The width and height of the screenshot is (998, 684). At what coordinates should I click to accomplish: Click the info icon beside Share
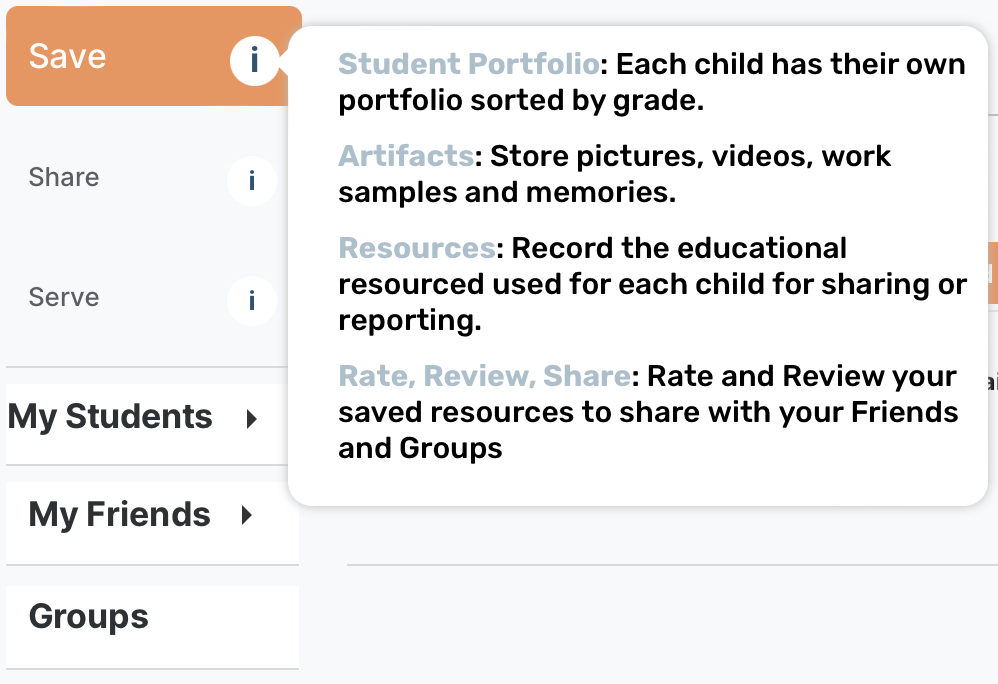251,181
